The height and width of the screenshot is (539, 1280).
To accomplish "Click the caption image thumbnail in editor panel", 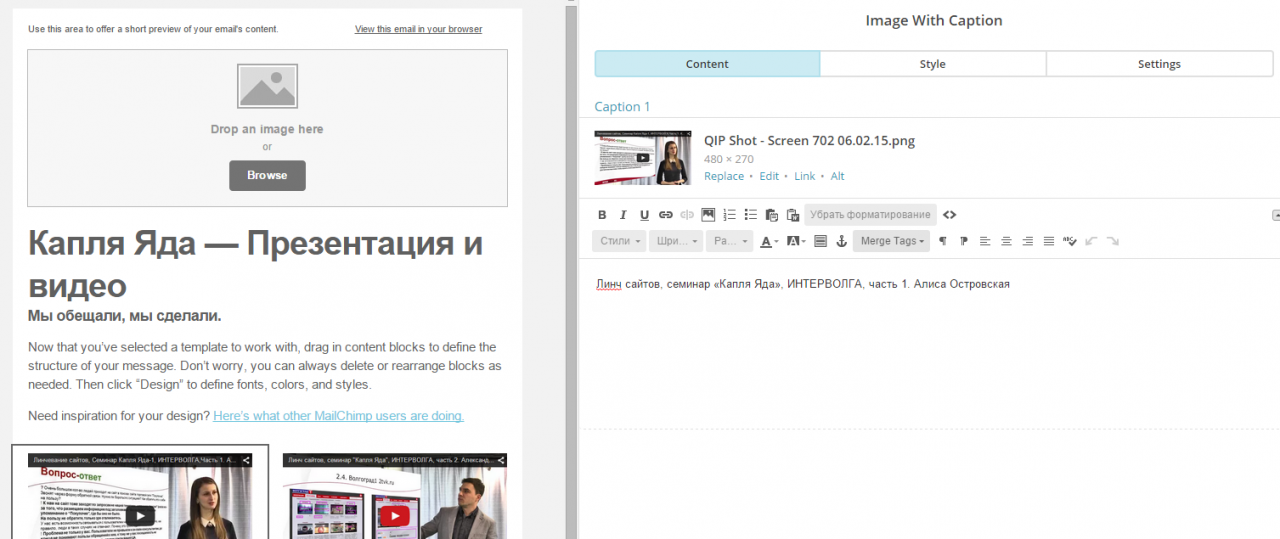I will click(643, 157).
